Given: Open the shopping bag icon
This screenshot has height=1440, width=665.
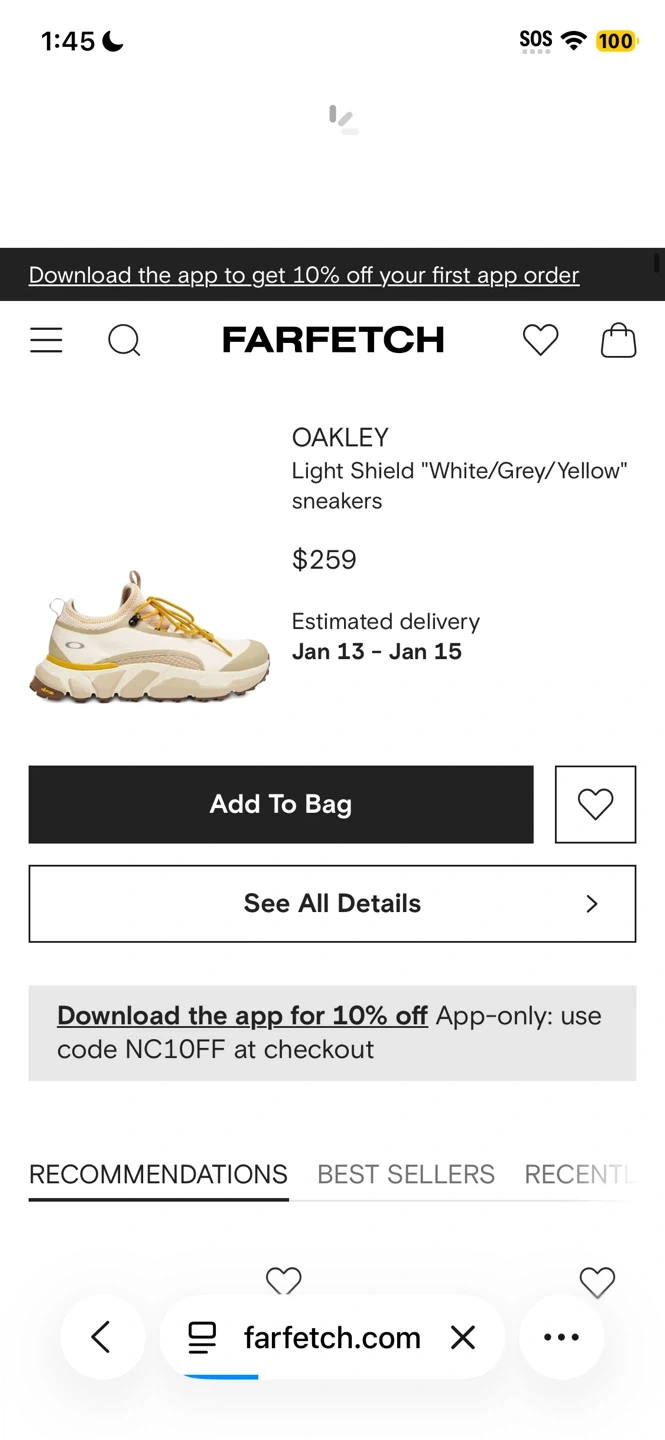Looking at the screenshot, I should point(618,340).
